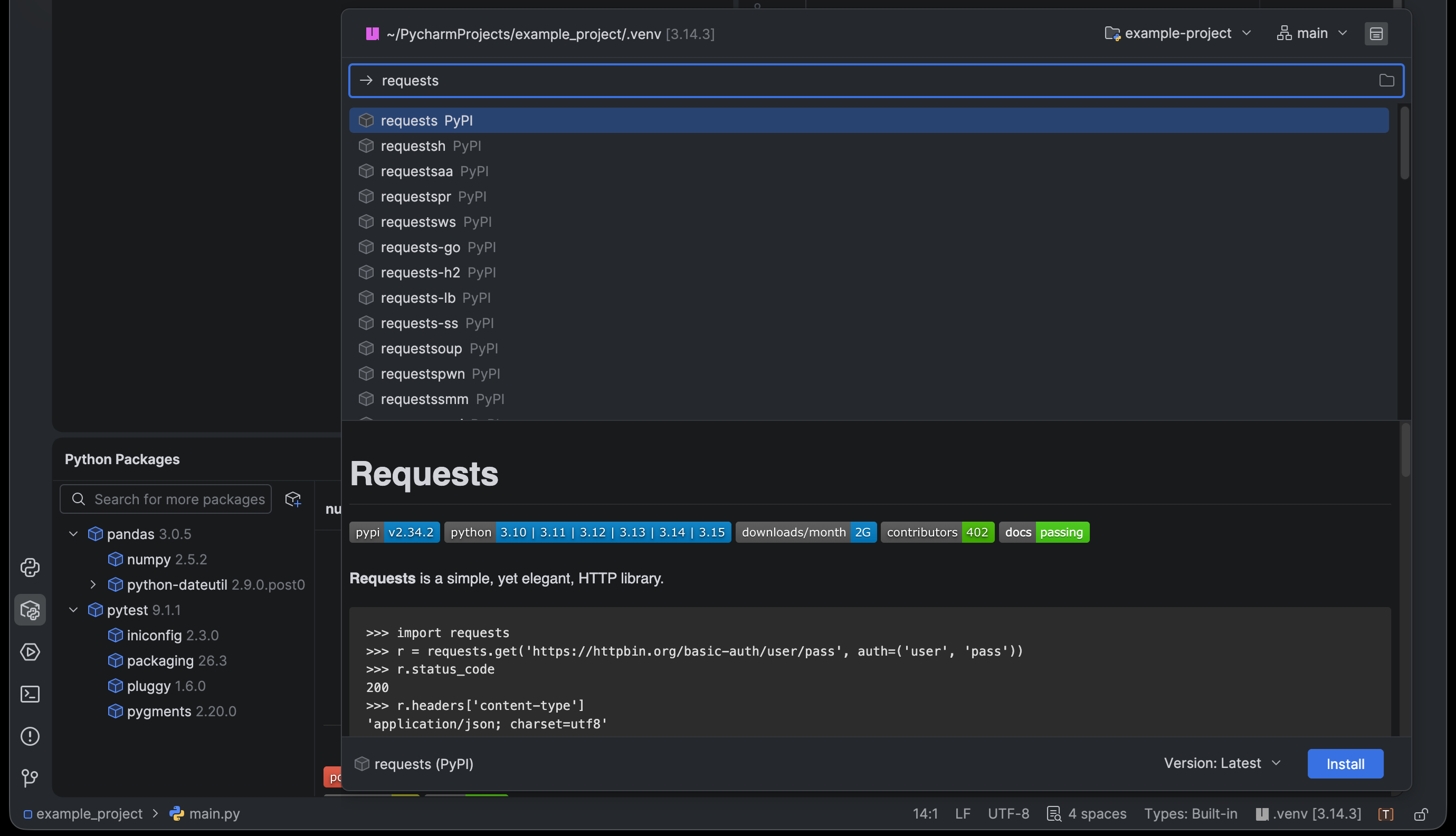Click the indent settings icon near 4 spaces

(x=1054, y=814)
